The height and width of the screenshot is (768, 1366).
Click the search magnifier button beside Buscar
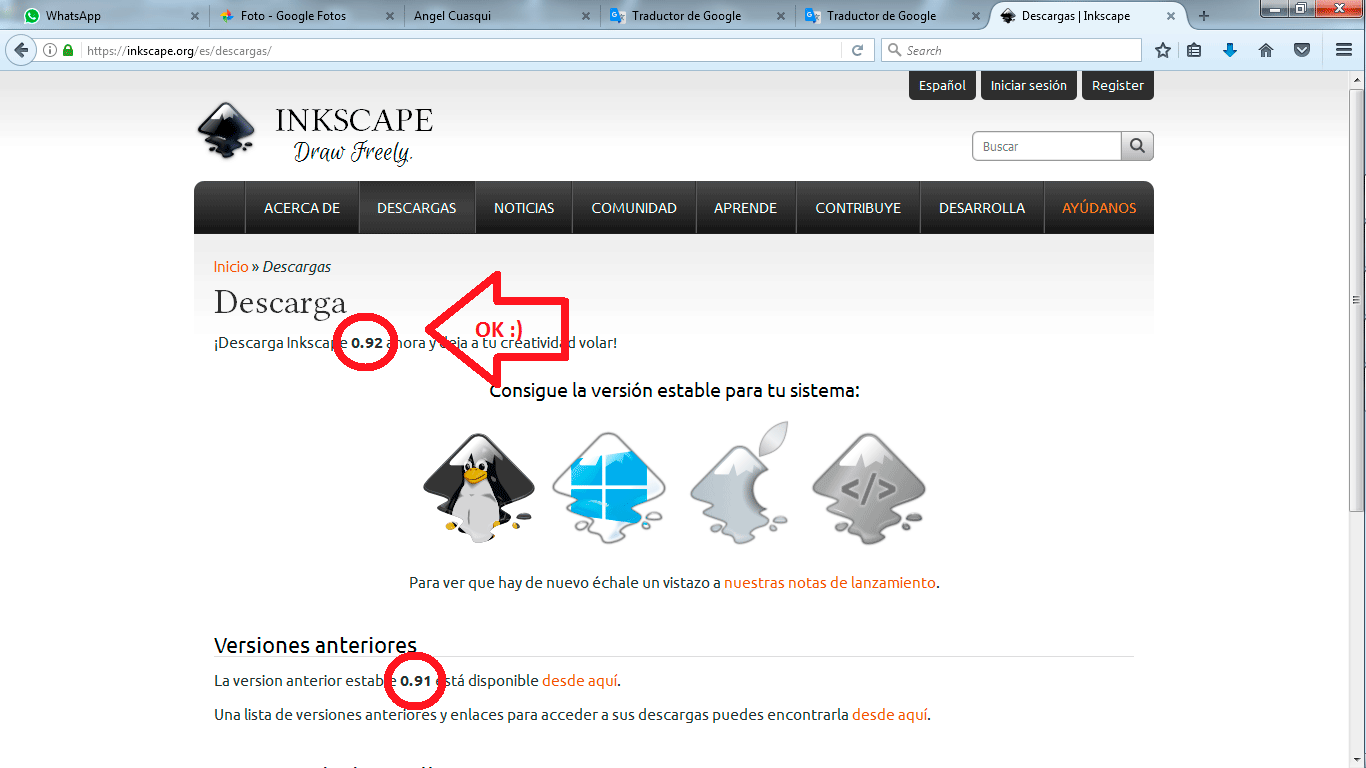(x=1137, y=146)
